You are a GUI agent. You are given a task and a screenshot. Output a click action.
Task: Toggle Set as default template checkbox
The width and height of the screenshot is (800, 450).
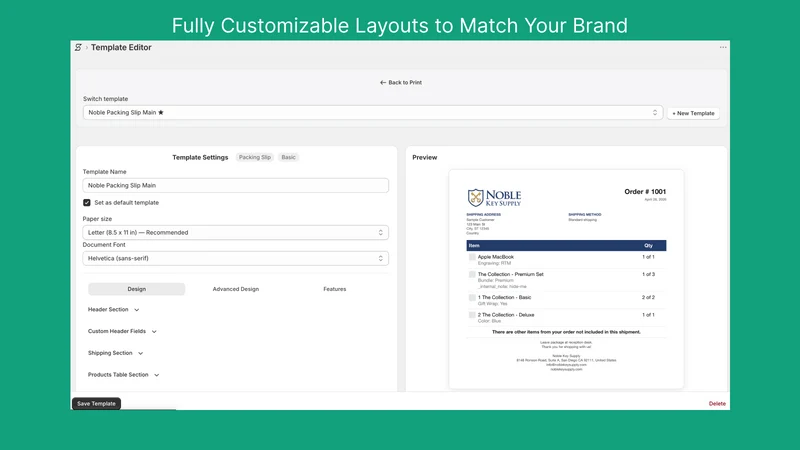[87, 203]
